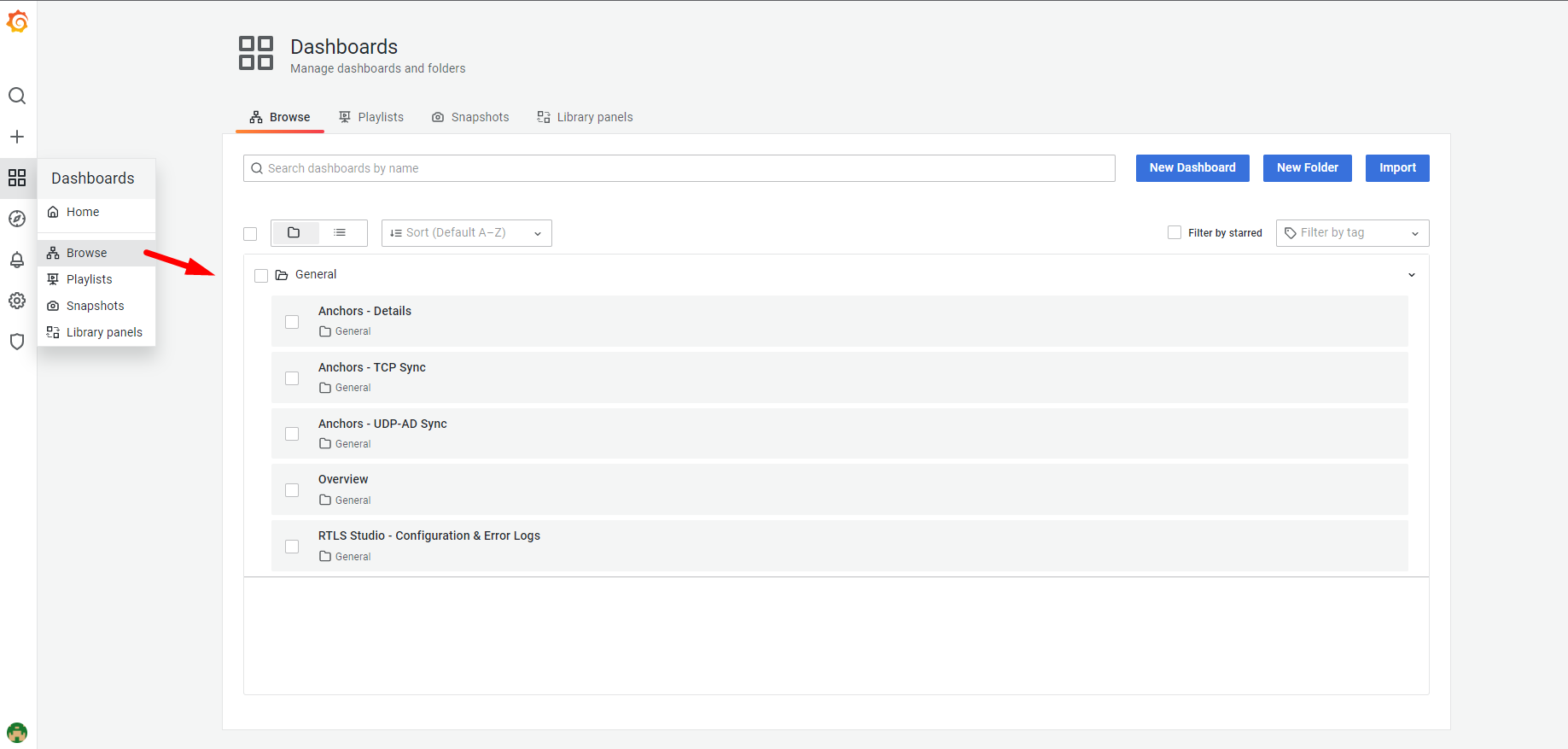Open the Anchors - TCP Sync dashboard
This screenshot has width=1568, height=749.
coord(372,367)
